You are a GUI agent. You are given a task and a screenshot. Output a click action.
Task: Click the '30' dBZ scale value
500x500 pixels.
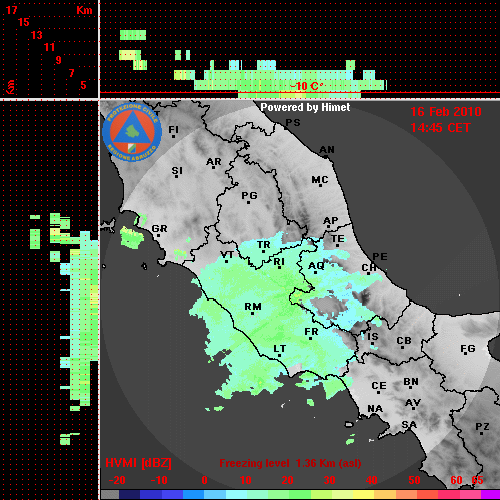pos(329,480)
